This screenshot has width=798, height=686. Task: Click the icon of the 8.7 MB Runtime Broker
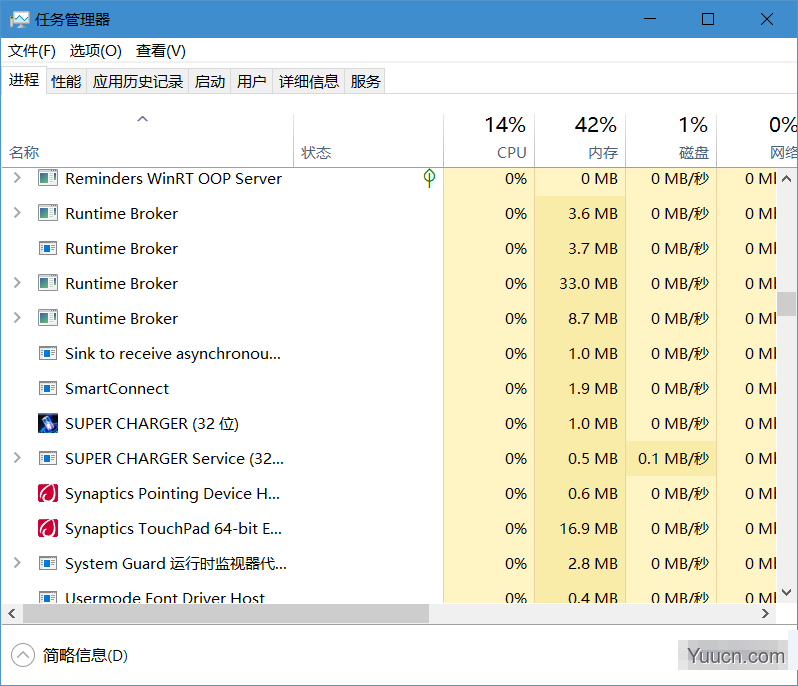[x=48, y=318]
